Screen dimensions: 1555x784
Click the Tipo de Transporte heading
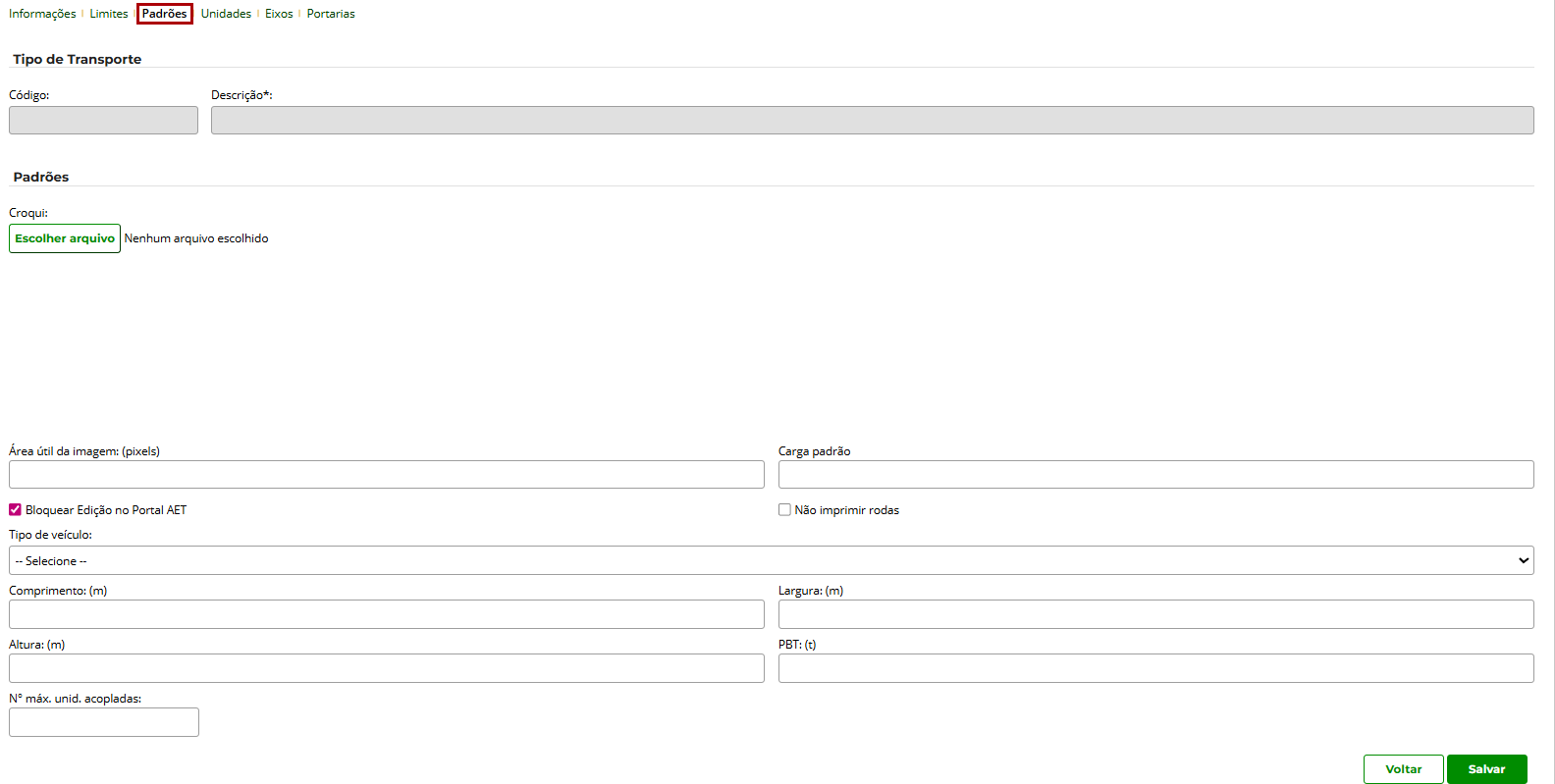click(78, 59)
